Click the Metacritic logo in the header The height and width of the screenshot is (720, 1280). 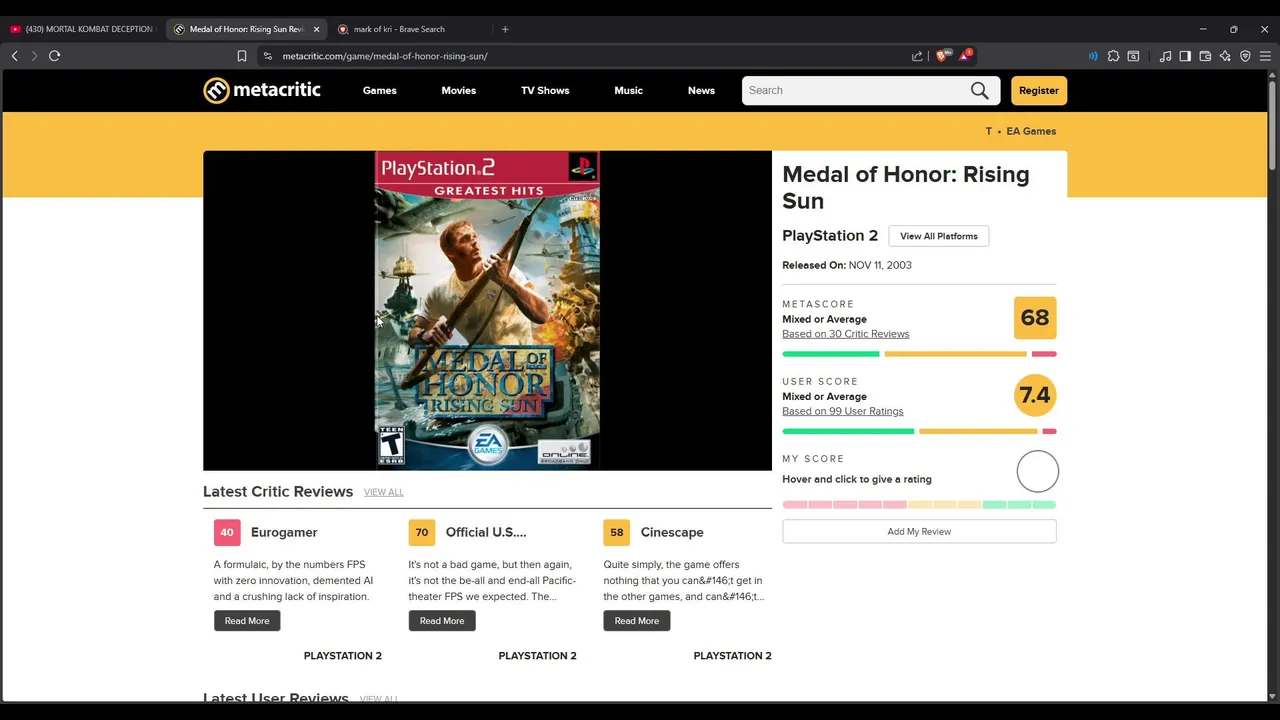[262, 90]
